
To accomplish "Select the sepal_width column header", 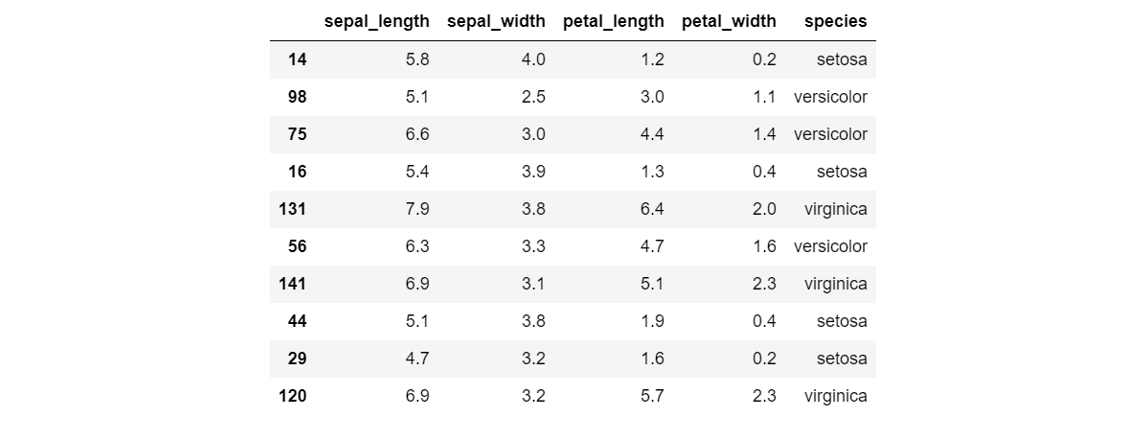I will 496,21.
